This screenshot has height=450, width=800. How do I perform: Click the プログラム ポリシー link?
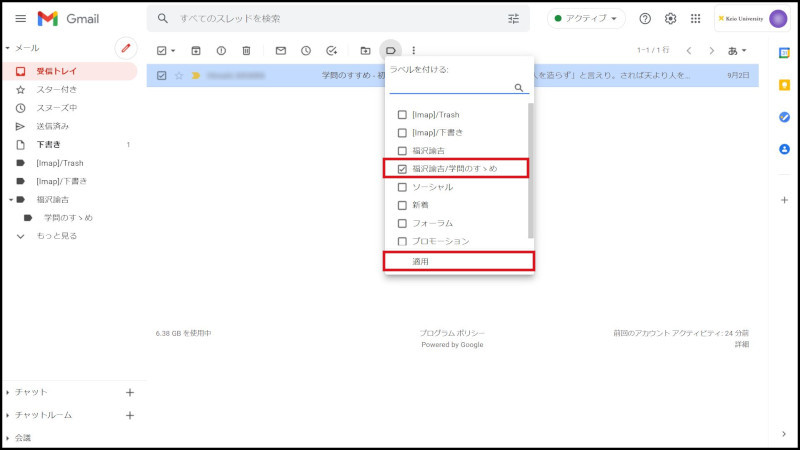[x=452, y=333]
